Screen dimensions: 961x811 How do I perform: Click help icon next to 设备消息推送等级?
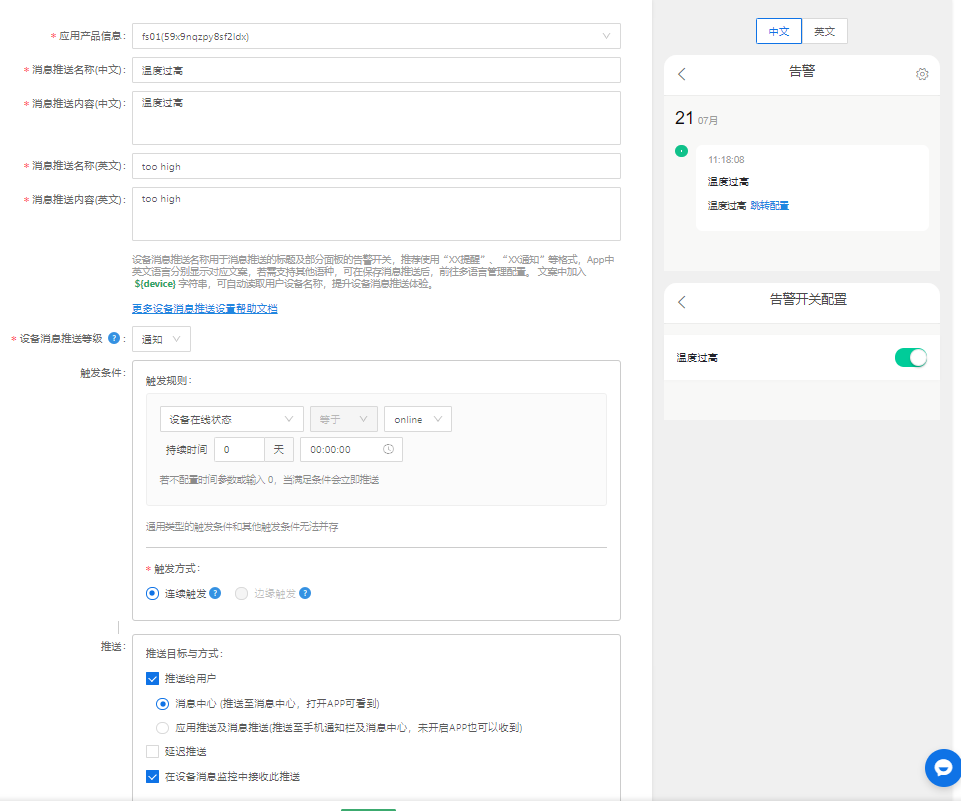tap(114, 339)
